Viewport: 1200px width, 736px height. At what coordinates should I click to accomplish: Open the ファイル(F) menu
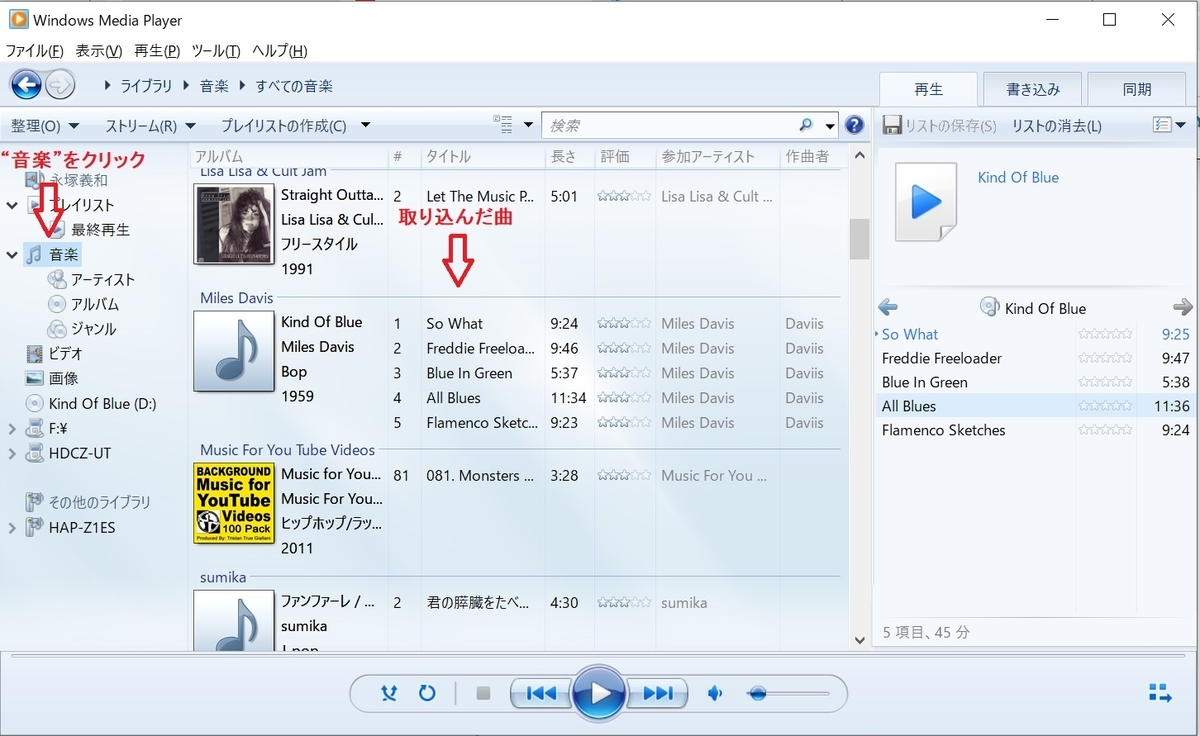click(35, 51)
